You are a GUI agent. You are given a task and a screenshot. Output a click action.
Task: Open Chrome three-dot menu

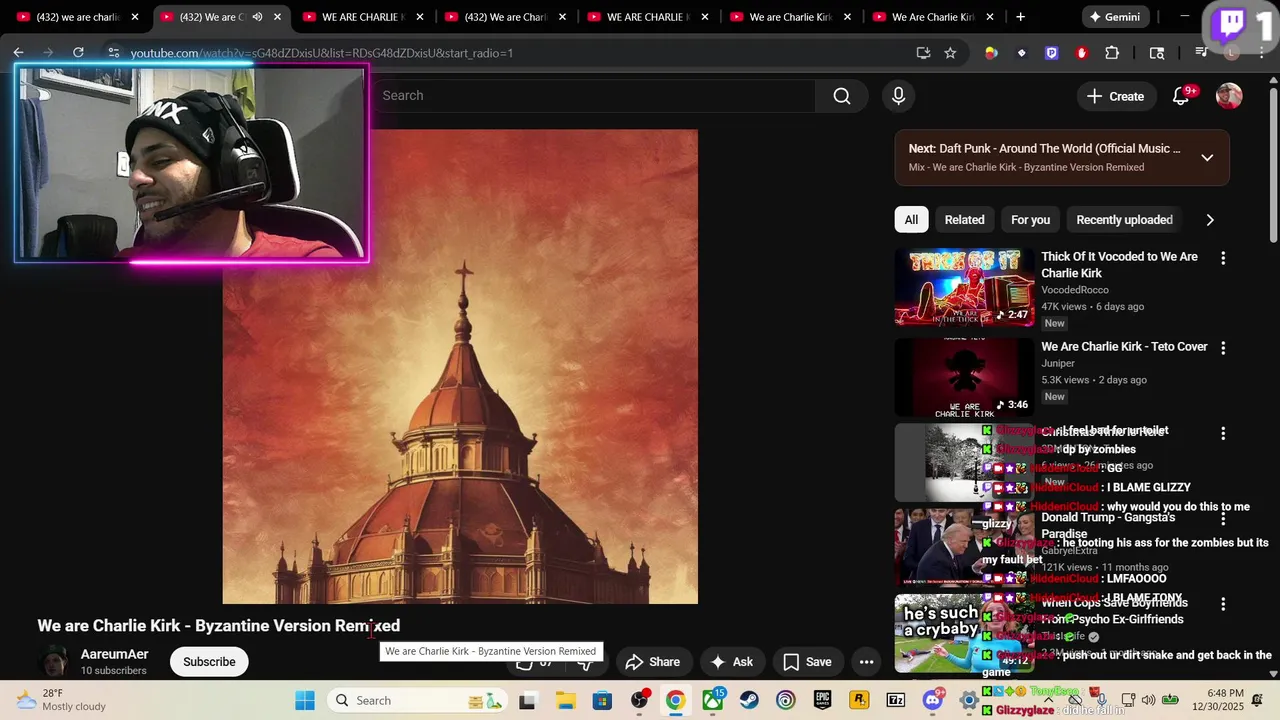pos(1260,53)
